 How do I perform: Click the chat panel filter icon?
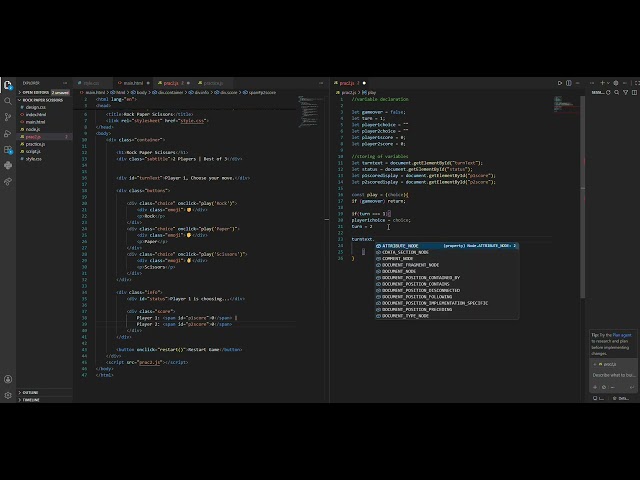coord(625,93)
